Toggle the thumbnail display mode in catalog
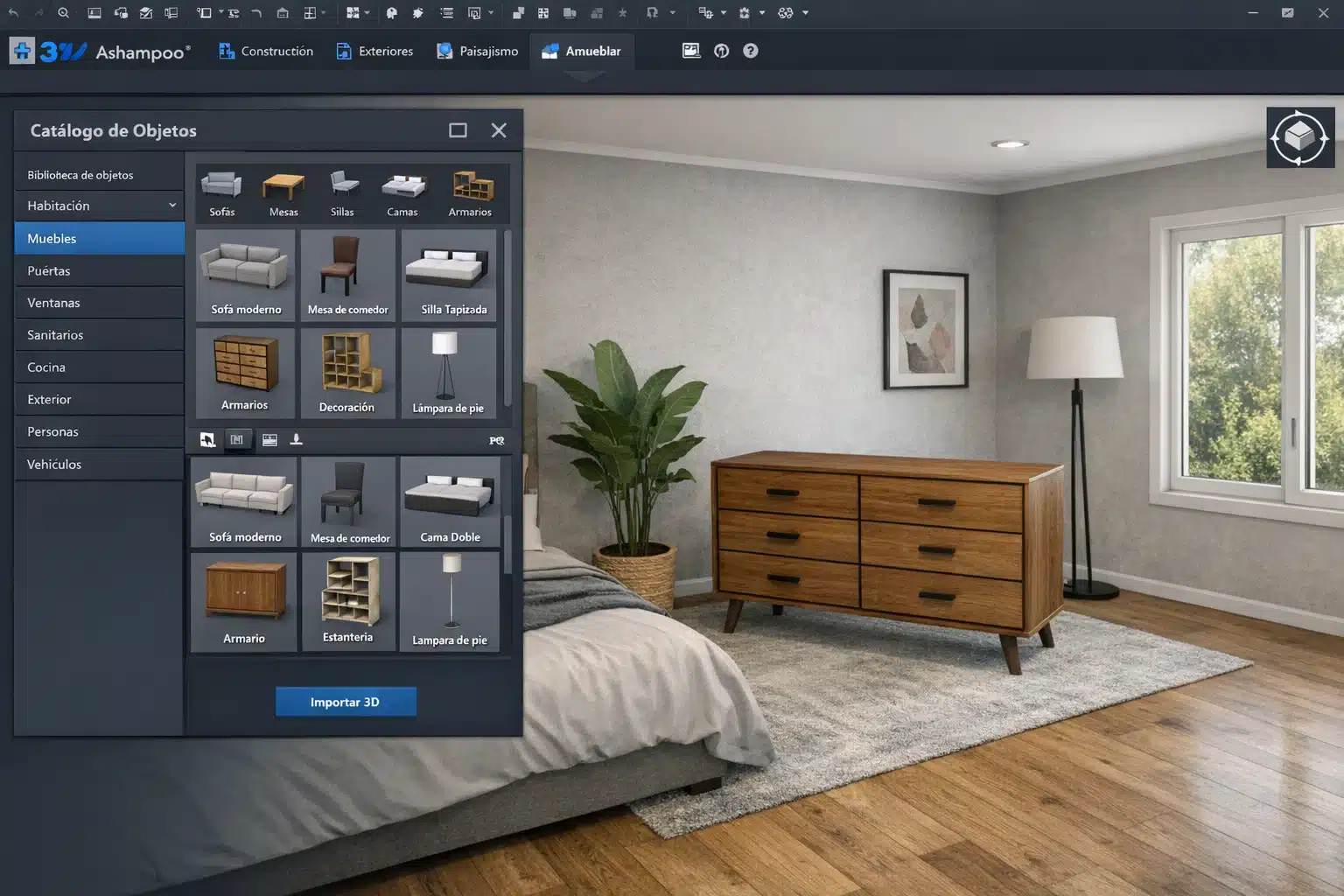The image size is (1344, 896). pyautogui.click(x=269, y=440)
